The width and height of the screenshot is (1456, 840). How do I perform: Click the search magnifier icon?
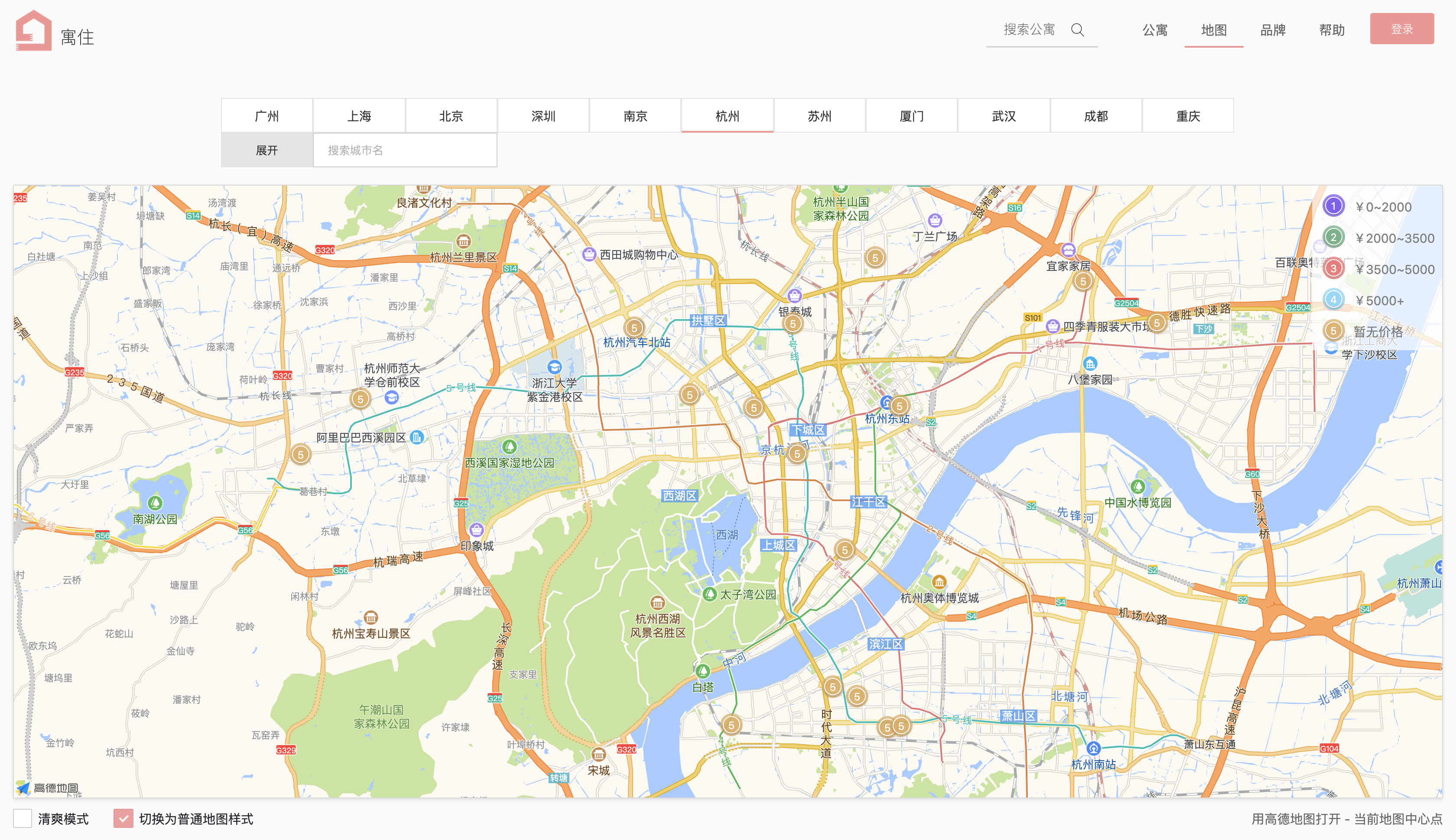tap(1077, 29)
